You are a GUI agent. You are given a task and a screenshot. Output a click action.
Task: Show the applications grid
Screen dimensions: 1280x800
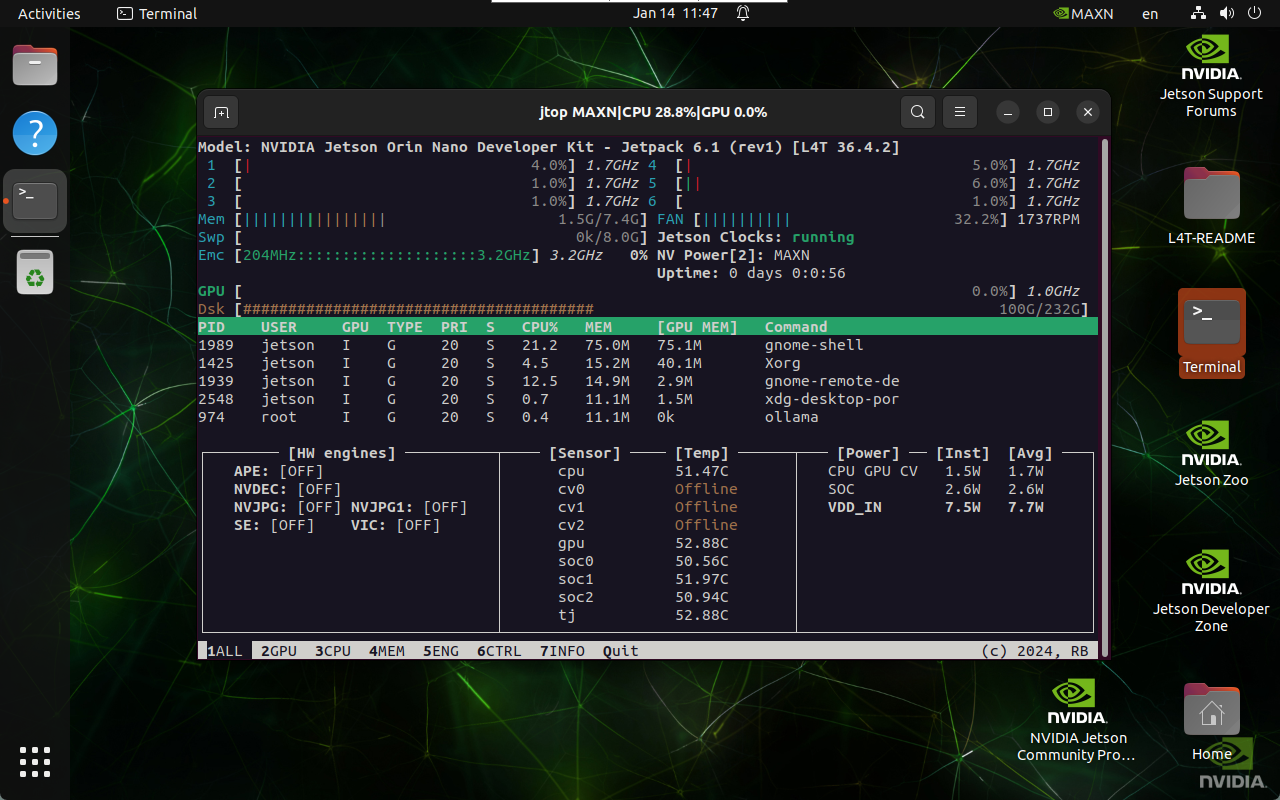[x=35, y=761]
